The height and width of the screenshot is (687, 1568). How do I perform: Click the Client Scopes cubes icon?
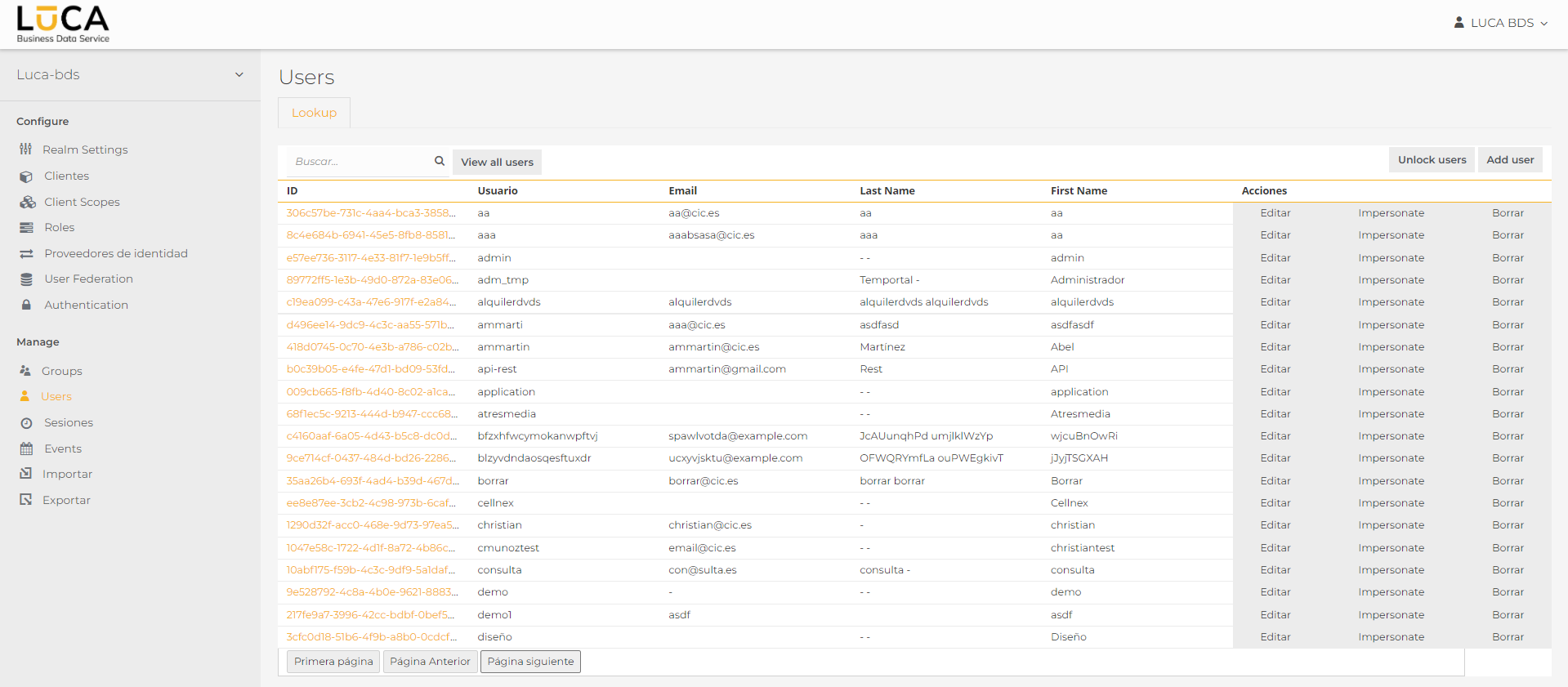[28, 202]
